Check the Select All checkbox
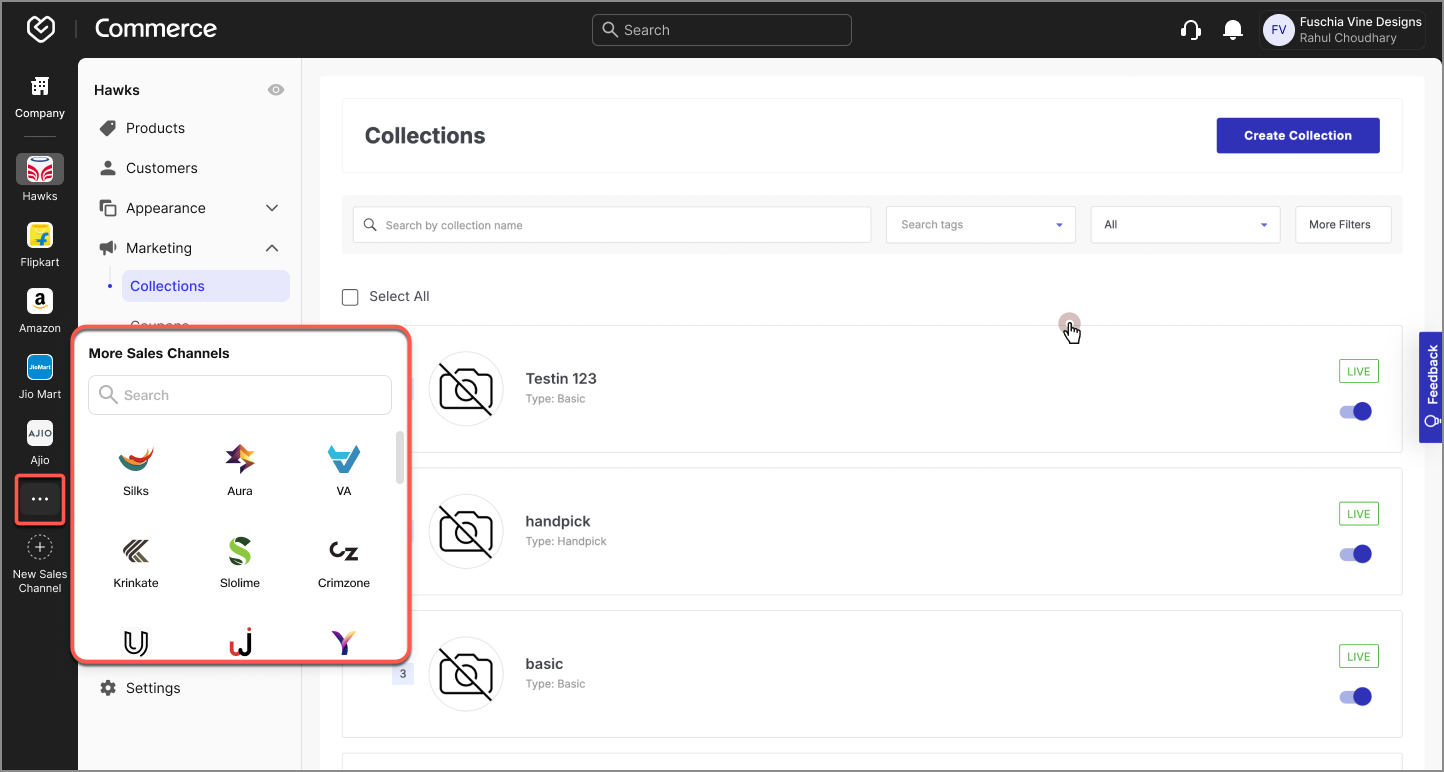The image size is (1444, 772). pyautogui.click(x=350, y=296)
